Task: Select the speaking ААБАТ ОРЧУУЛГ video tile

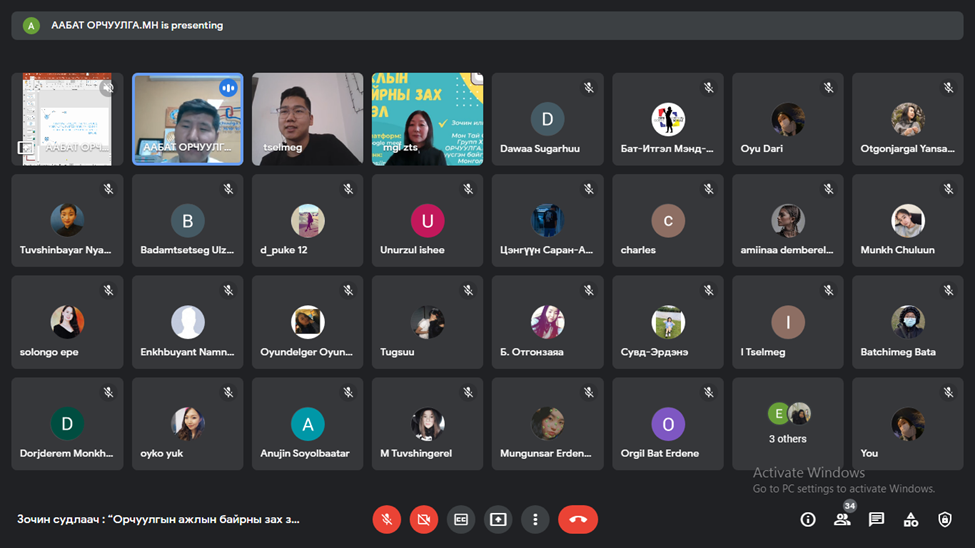Action: [x=187, y=119]
